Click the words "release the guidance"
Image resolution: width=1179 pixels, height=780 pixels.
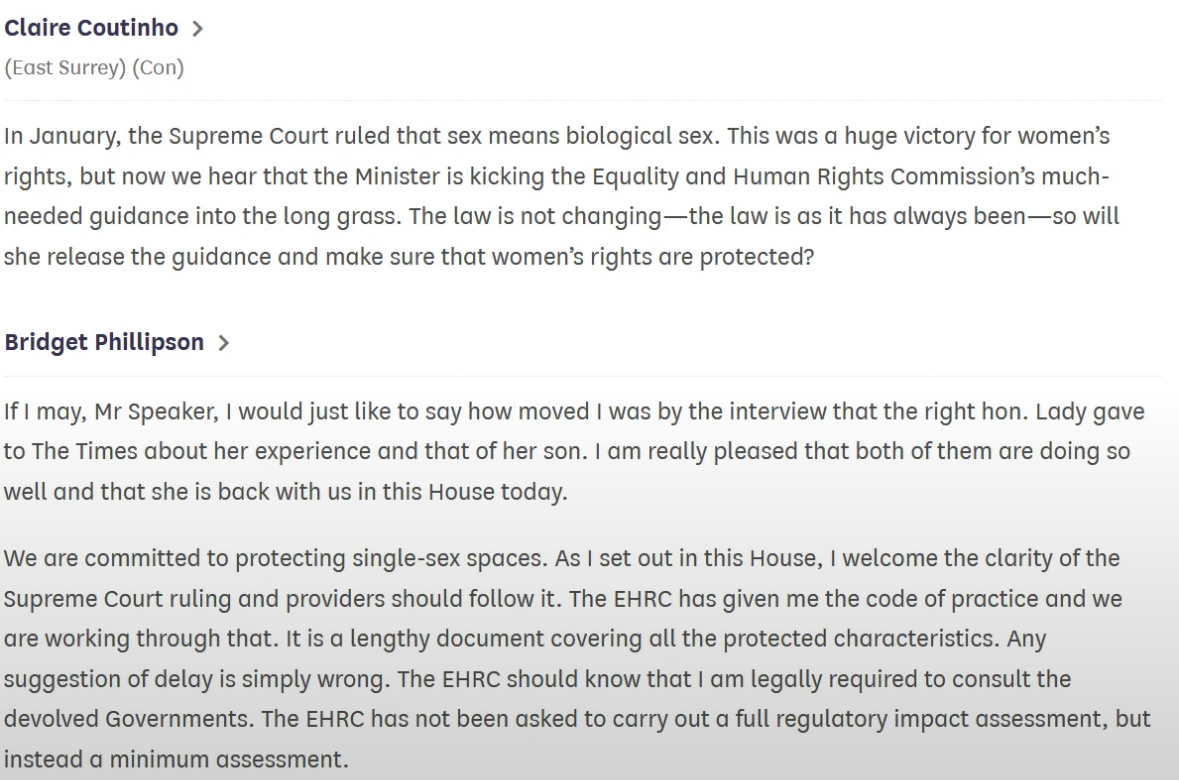pos(124,256)
